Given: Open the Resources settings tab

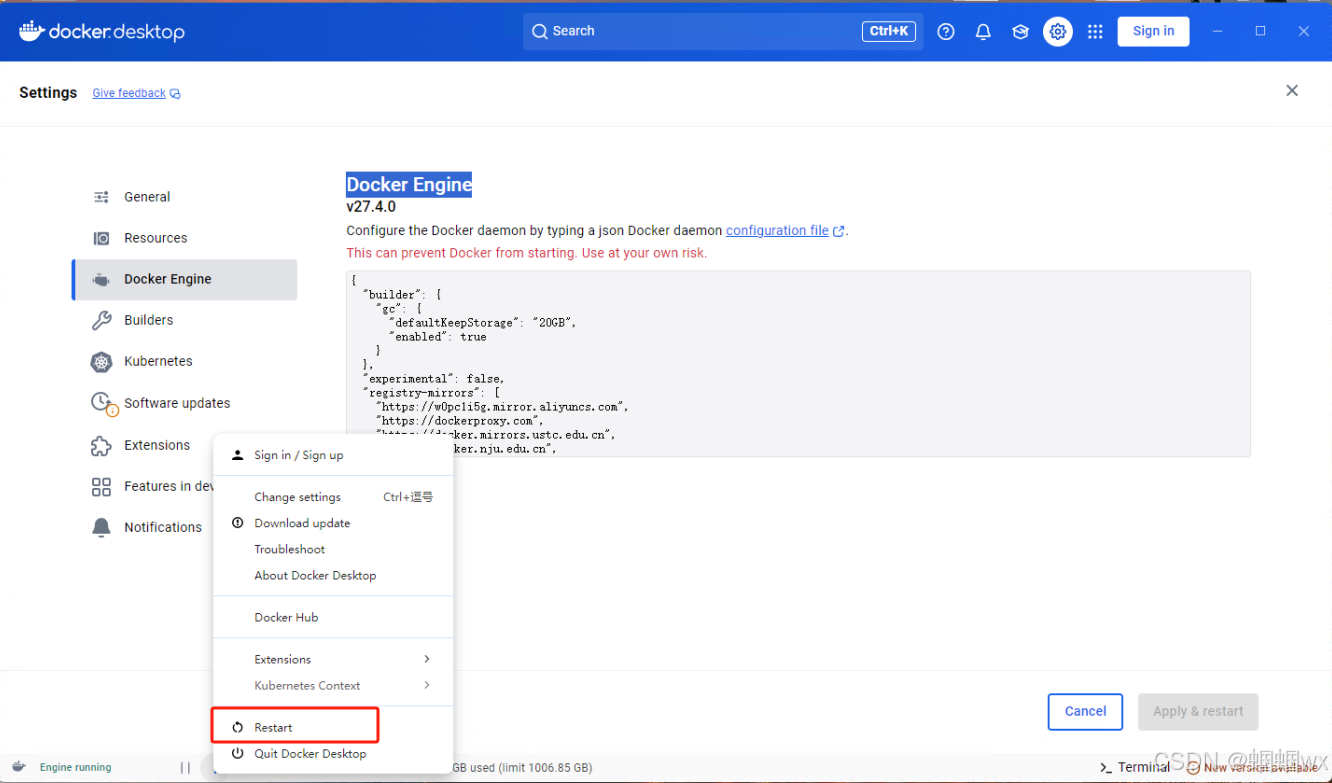Looking at the screenshot, I should pyautogui.click(x=184, y=238).
